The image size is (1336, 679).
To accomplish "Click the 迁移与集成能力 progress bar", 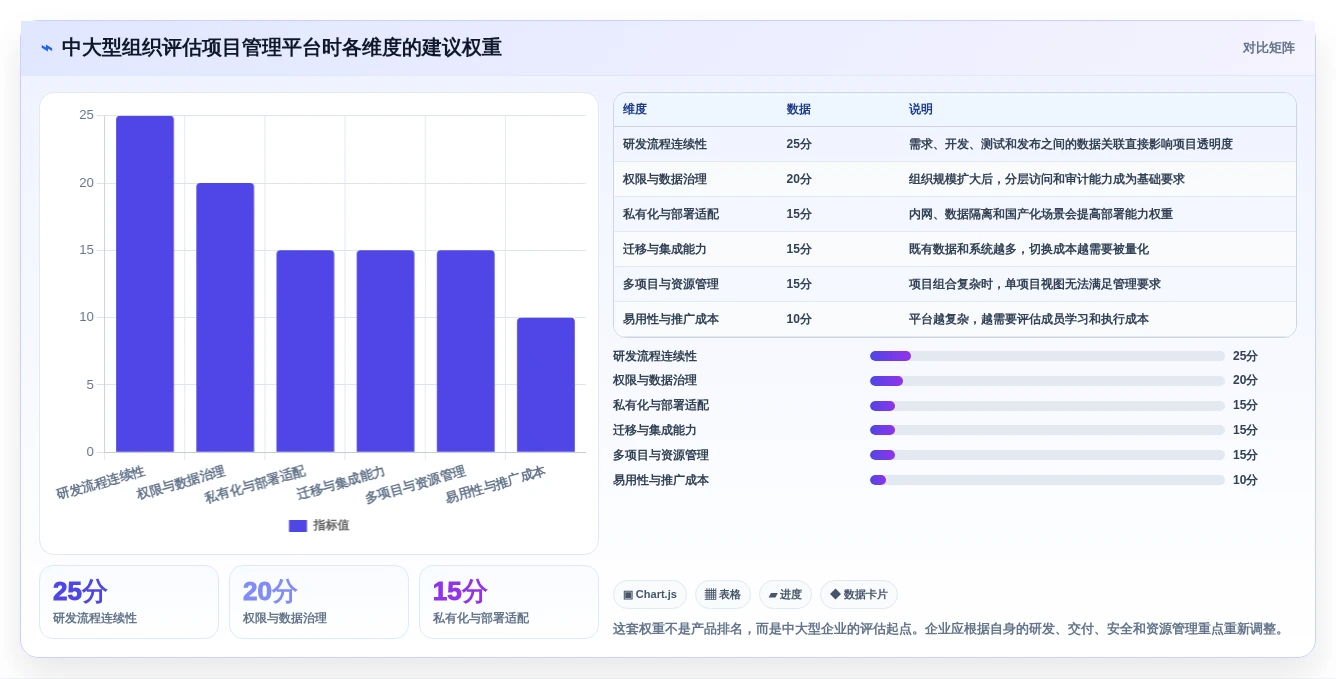I will point(1047,430).
